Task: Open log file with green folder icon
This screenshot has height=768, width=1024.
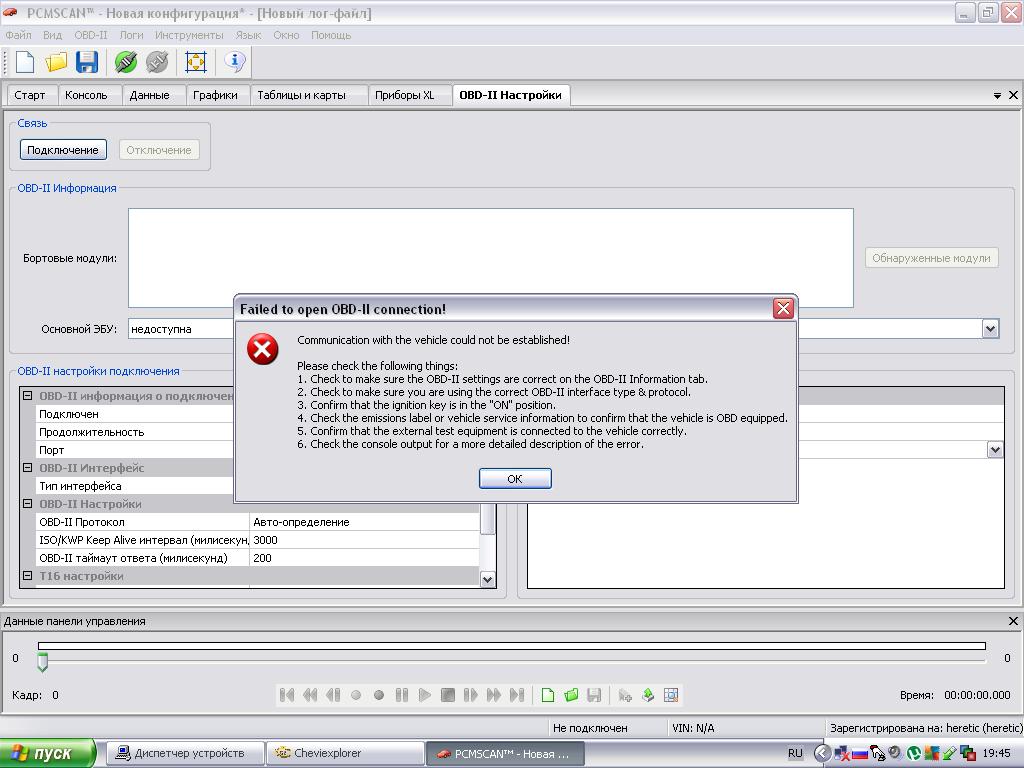Action: (571, 695)
